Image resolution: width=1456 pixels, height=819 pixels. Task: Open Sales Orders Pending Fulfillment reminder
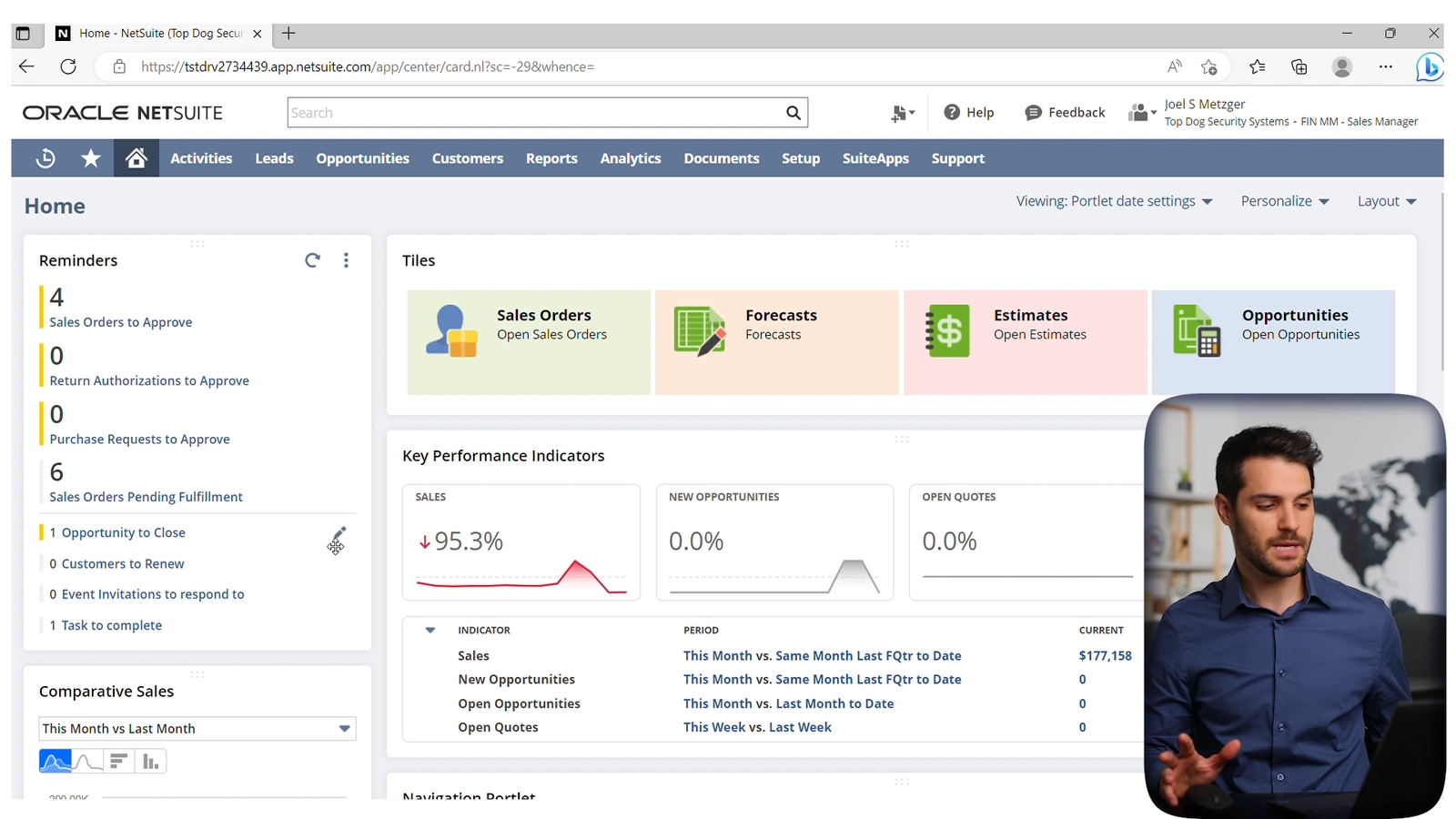tap(146, 497)
